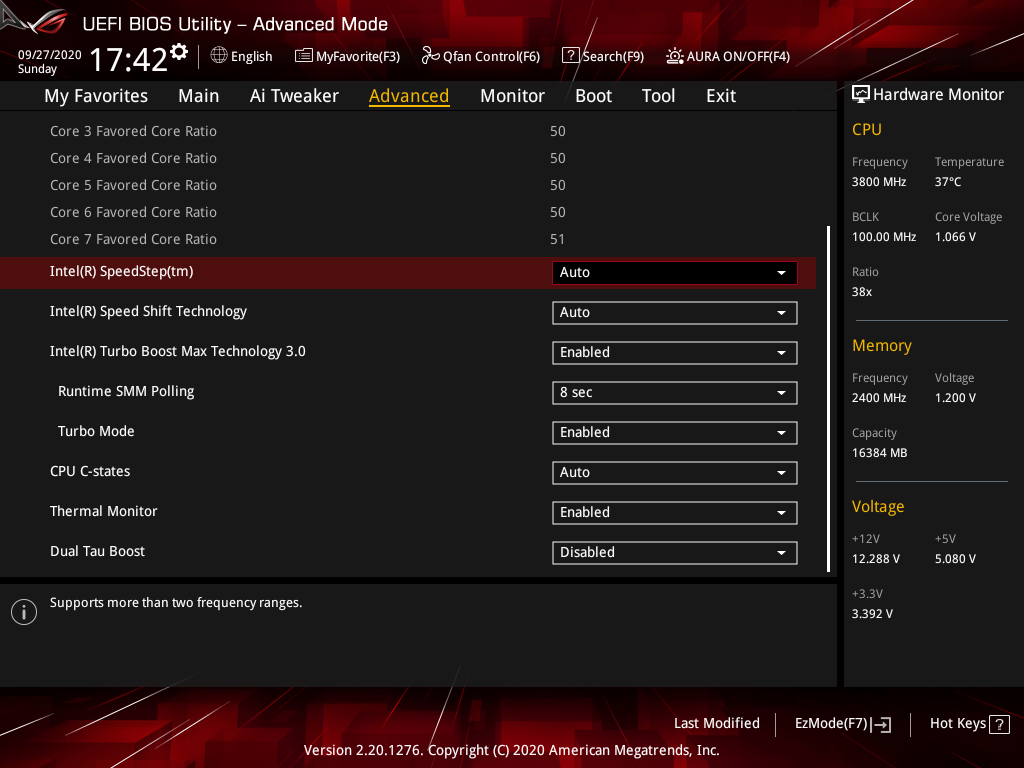Switch to Ai Tweaker tab
The image size is (1024, 768).
(x=294, y=96)
